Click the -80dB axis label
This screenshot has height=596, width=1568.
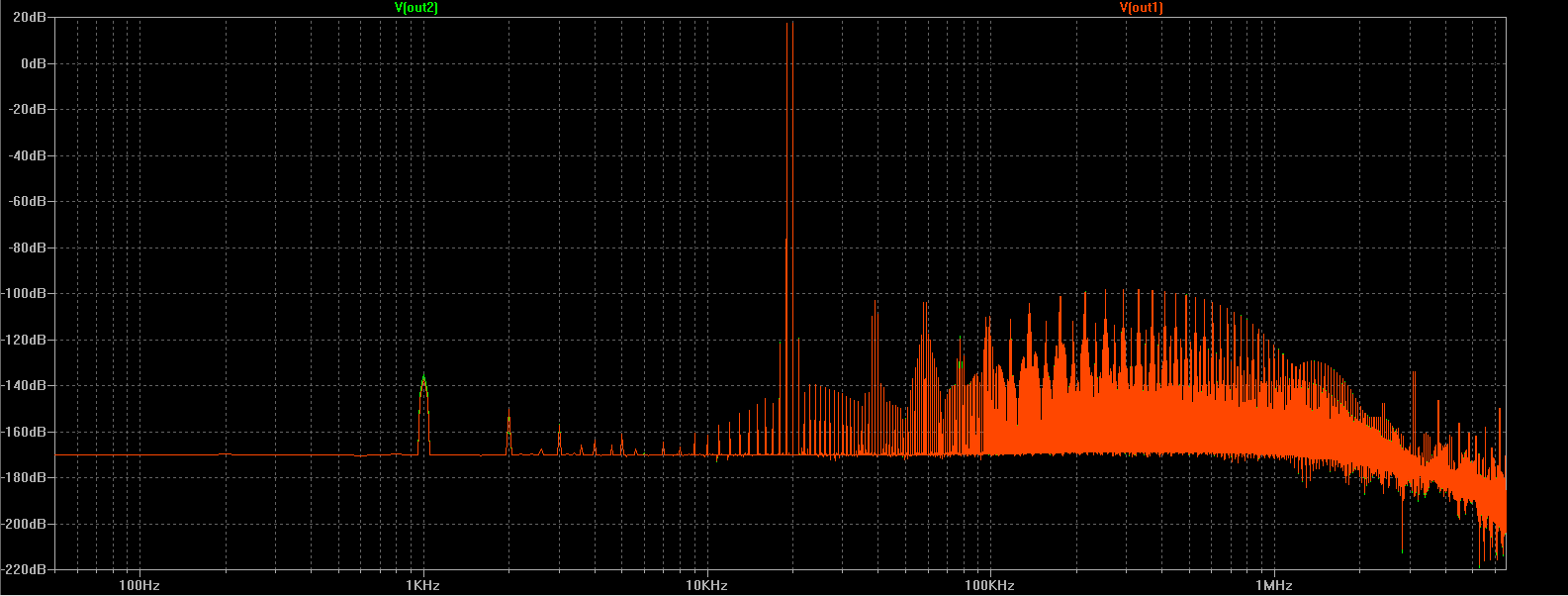pos(30,248)
